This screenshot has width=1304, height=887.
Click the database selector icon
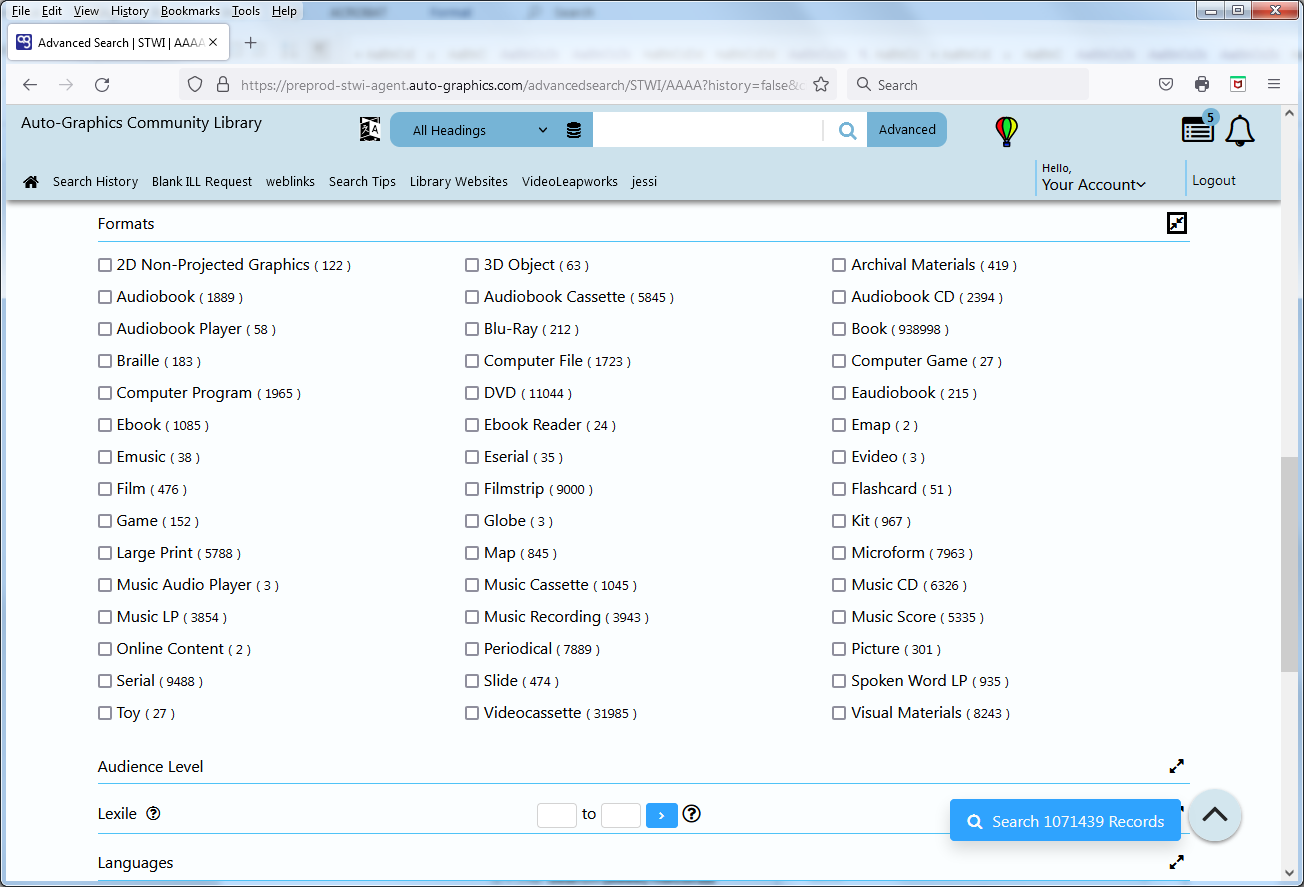[574, 130]
